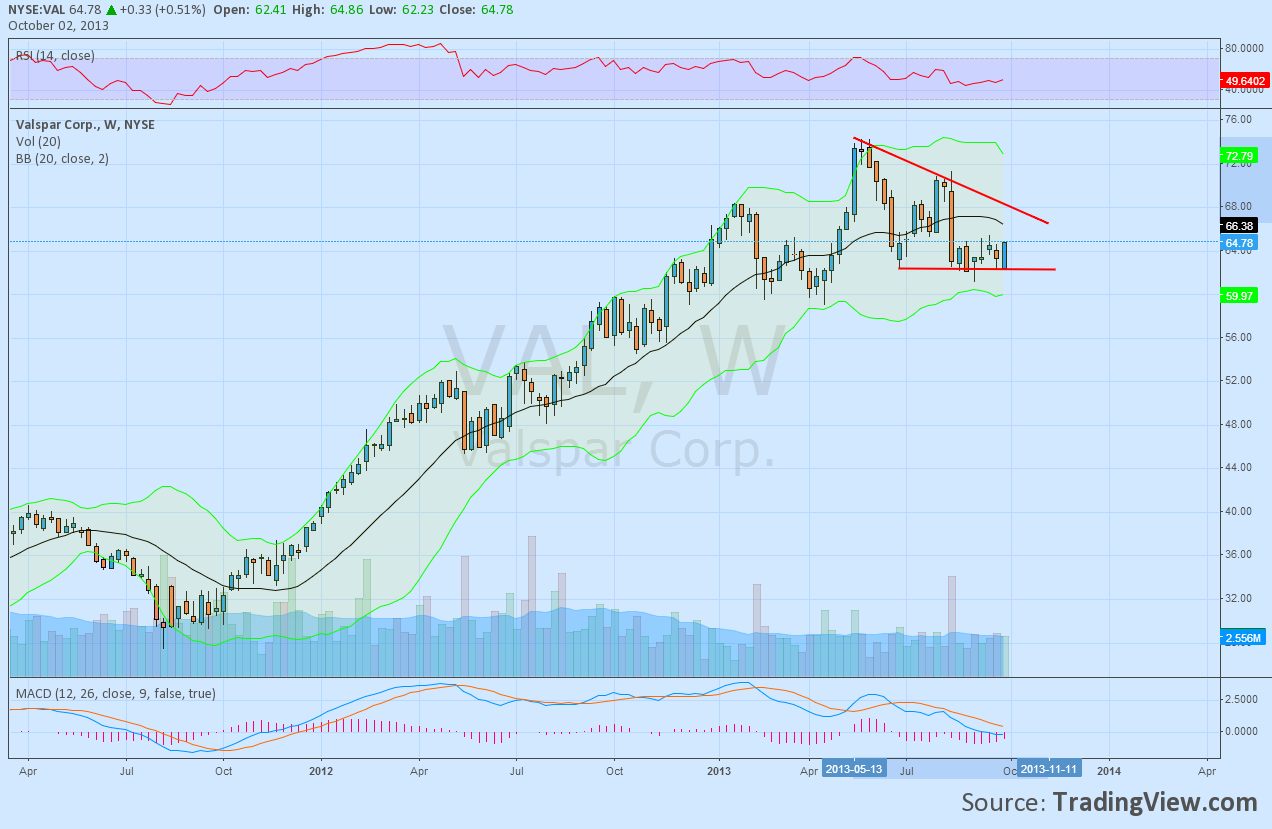This screenshot has width=1272, height=829.
Task: Open the Vol (20) indicator label
Action: tap(38, 142)
